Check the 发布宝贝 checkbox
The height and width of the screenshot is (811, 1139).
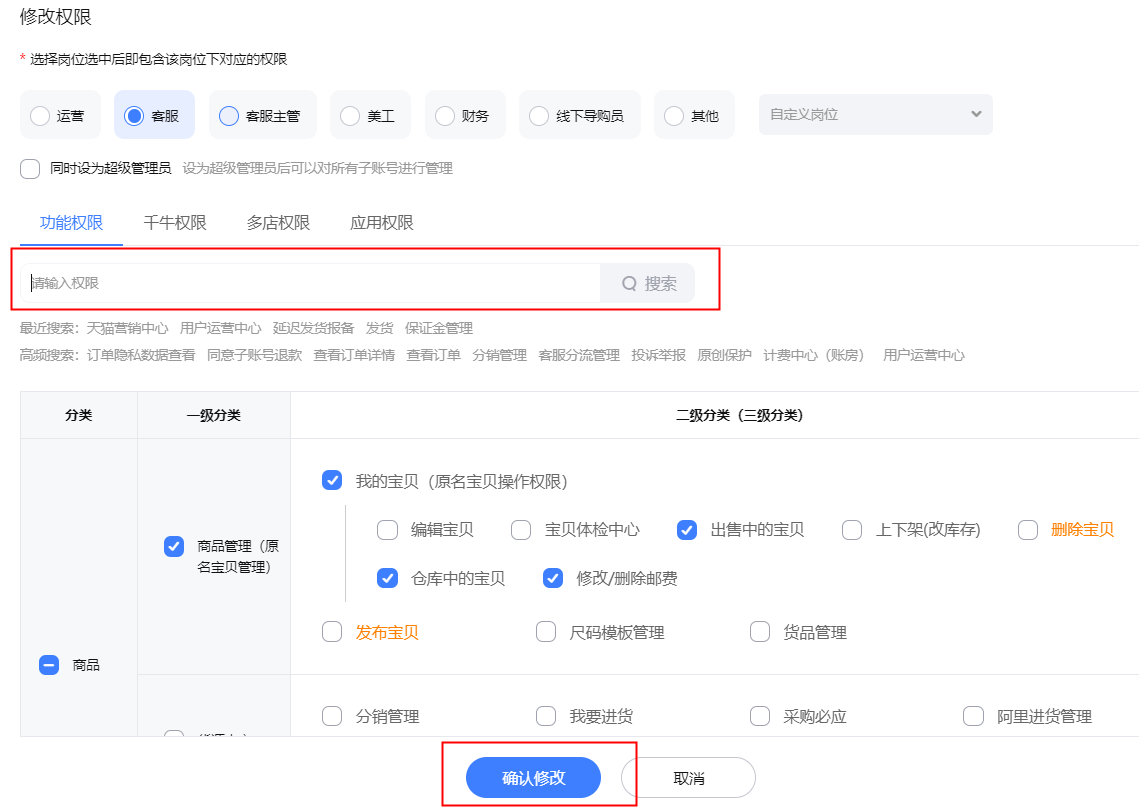(332, 632)
